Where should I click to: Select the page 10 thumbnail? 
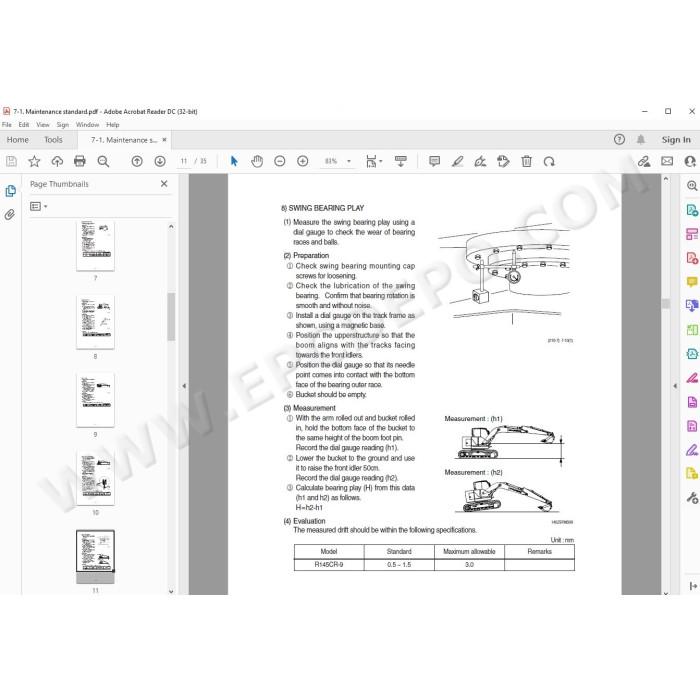click(95, 478)
